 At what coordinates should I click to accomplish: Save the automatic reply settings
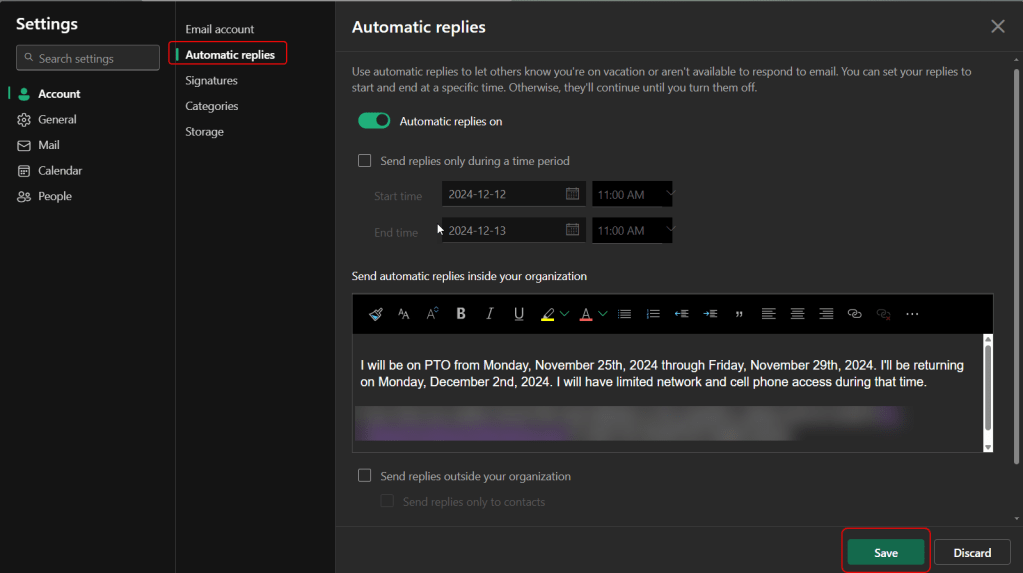click(x=886, y=552)
